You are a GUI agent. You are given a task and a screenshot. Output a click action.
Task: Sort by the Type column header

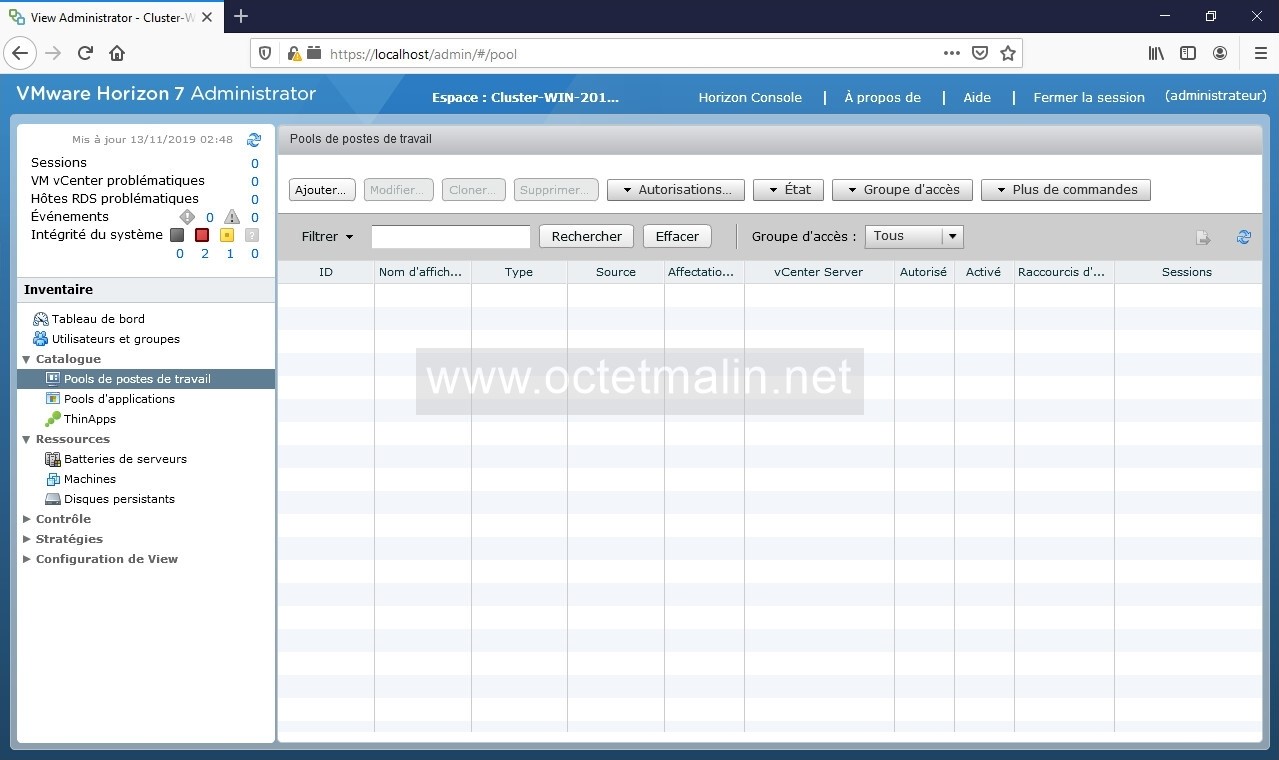(519, 272)
